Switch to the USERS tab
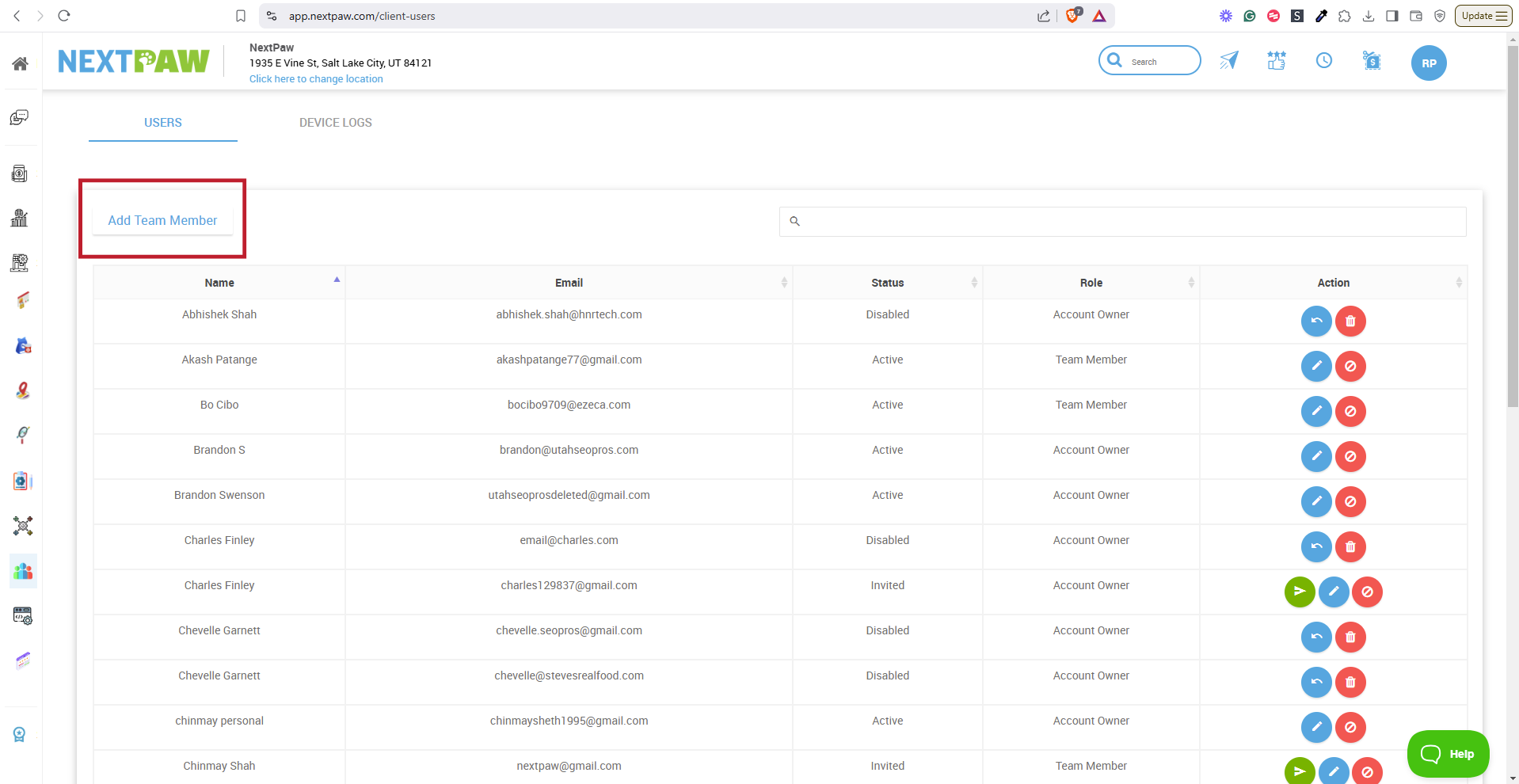Image resolution: width=1519 pixels, height=784 pixels. pos(163,123)
